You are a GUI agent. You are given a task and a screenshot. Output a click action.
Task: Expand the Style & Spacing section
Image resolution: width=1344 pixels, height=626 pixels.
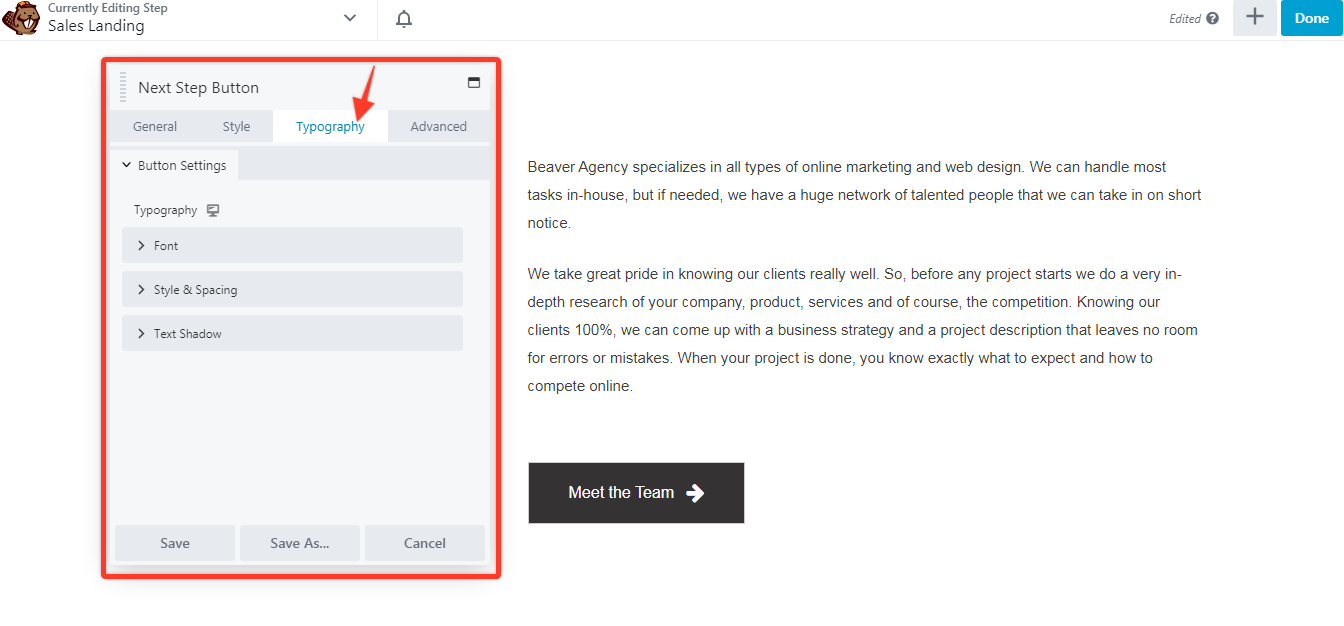pyautogui.click(x=292, y=290)
